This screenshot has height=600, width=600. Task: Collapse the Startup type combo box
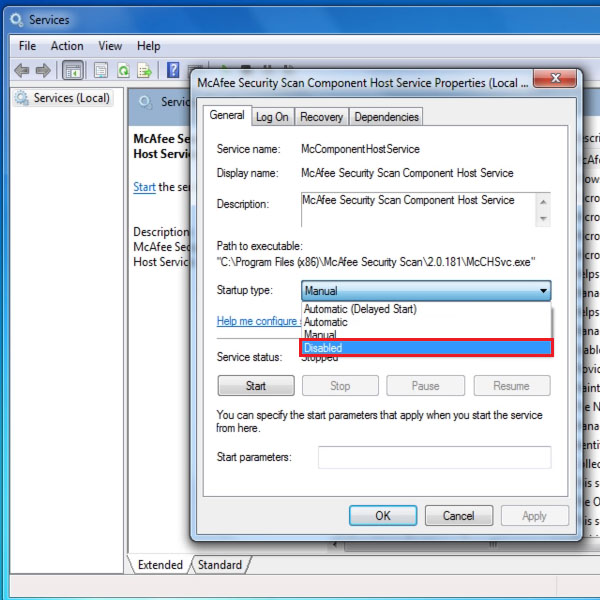[x=426, y=291]
